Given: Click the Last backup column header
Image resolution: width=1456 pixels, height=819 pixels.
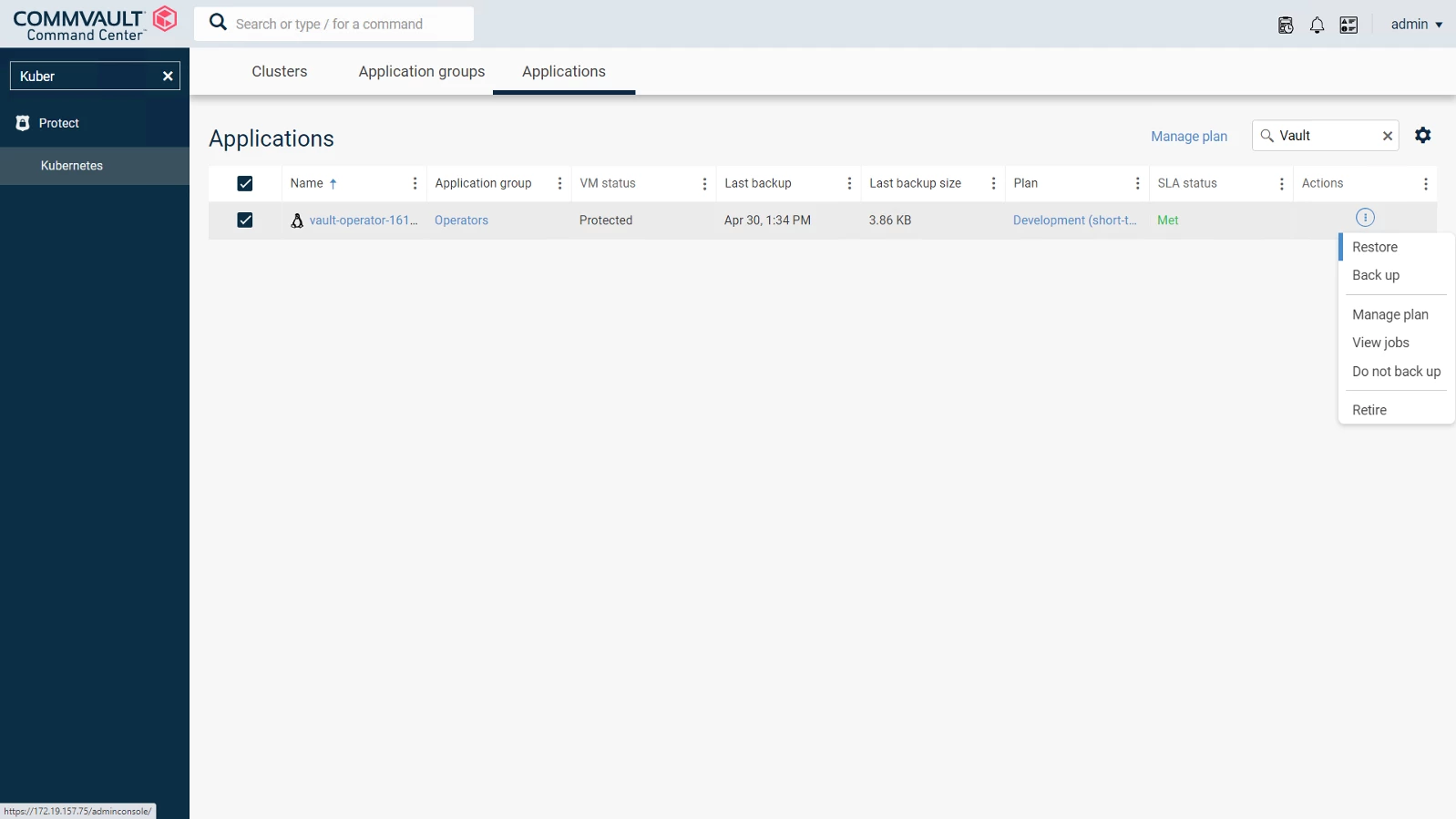Looking at the screenshot, I should pos(758,184).
